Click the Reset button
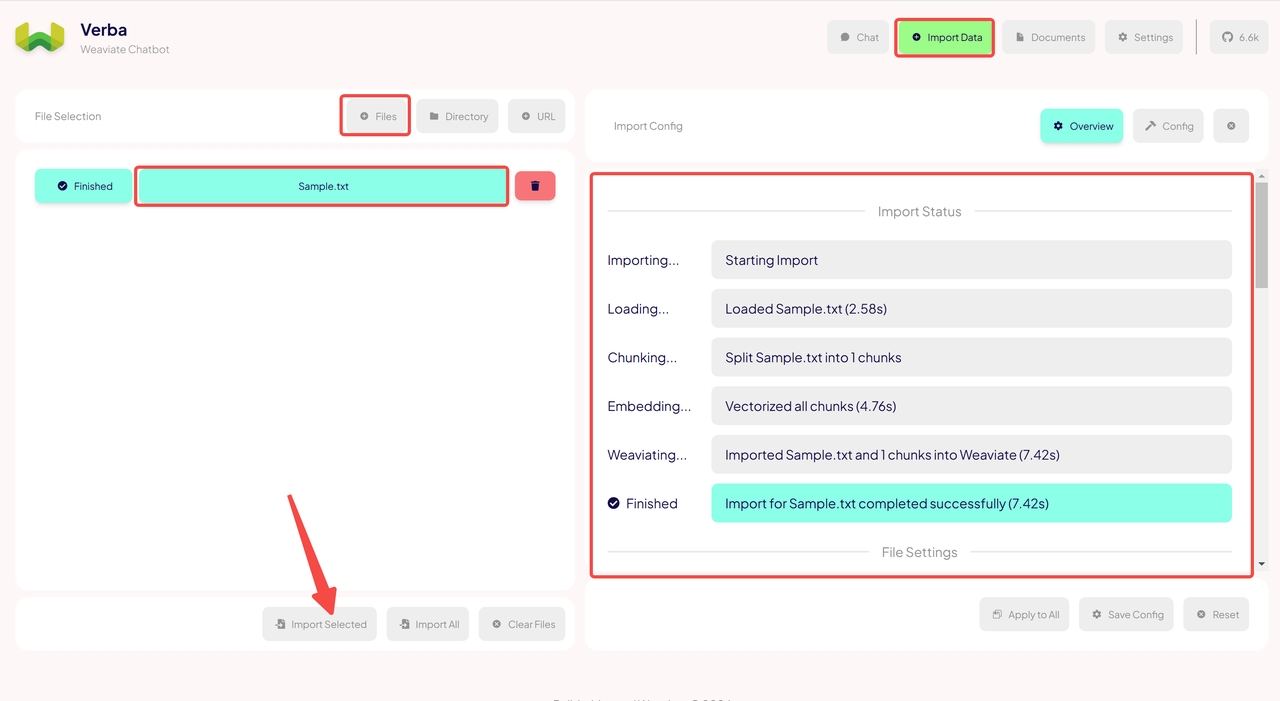The height and width of the screenshot is (701, 1280). click(x=1216, y=614)
